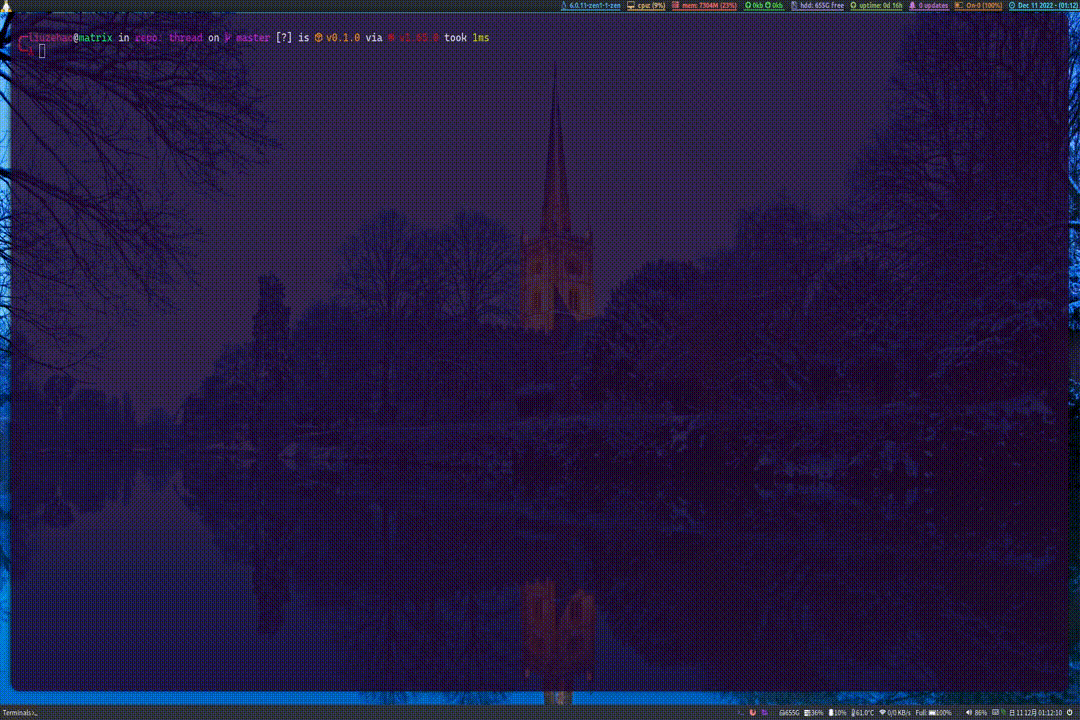Click the Arch logo kernel version widget
1080x720 pixels.
coord(590,6)
